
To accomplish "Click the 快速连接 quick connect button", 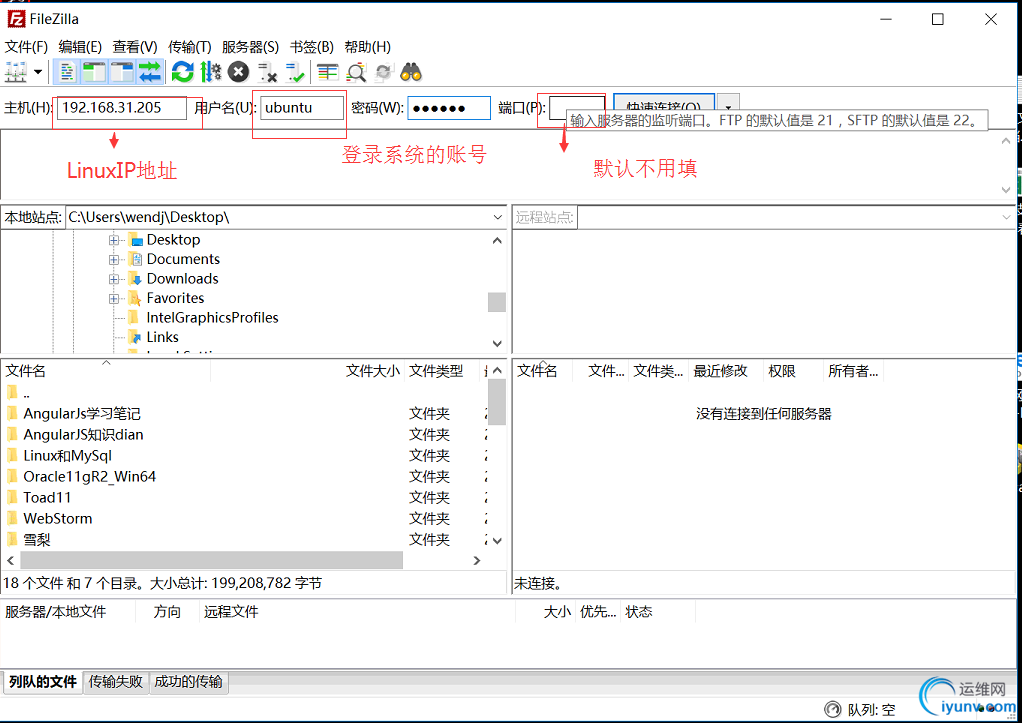I will tap(664, 103).
